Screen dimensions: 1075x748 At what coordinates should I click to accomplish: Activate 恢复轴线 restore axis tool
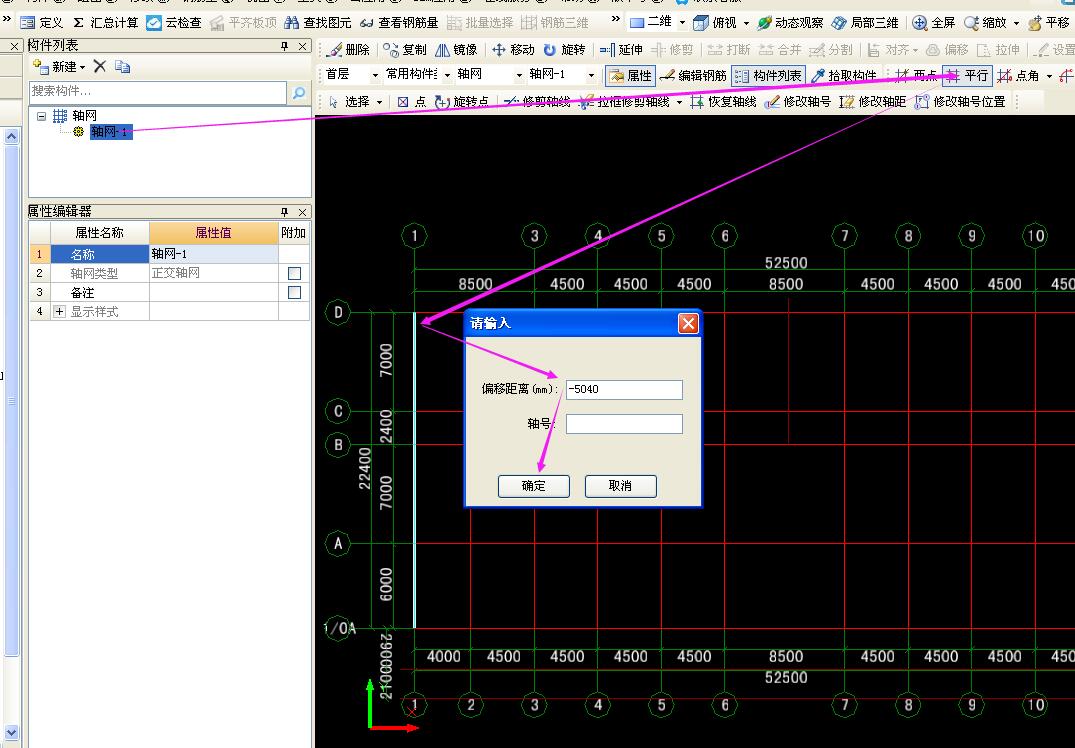(723, 101)
